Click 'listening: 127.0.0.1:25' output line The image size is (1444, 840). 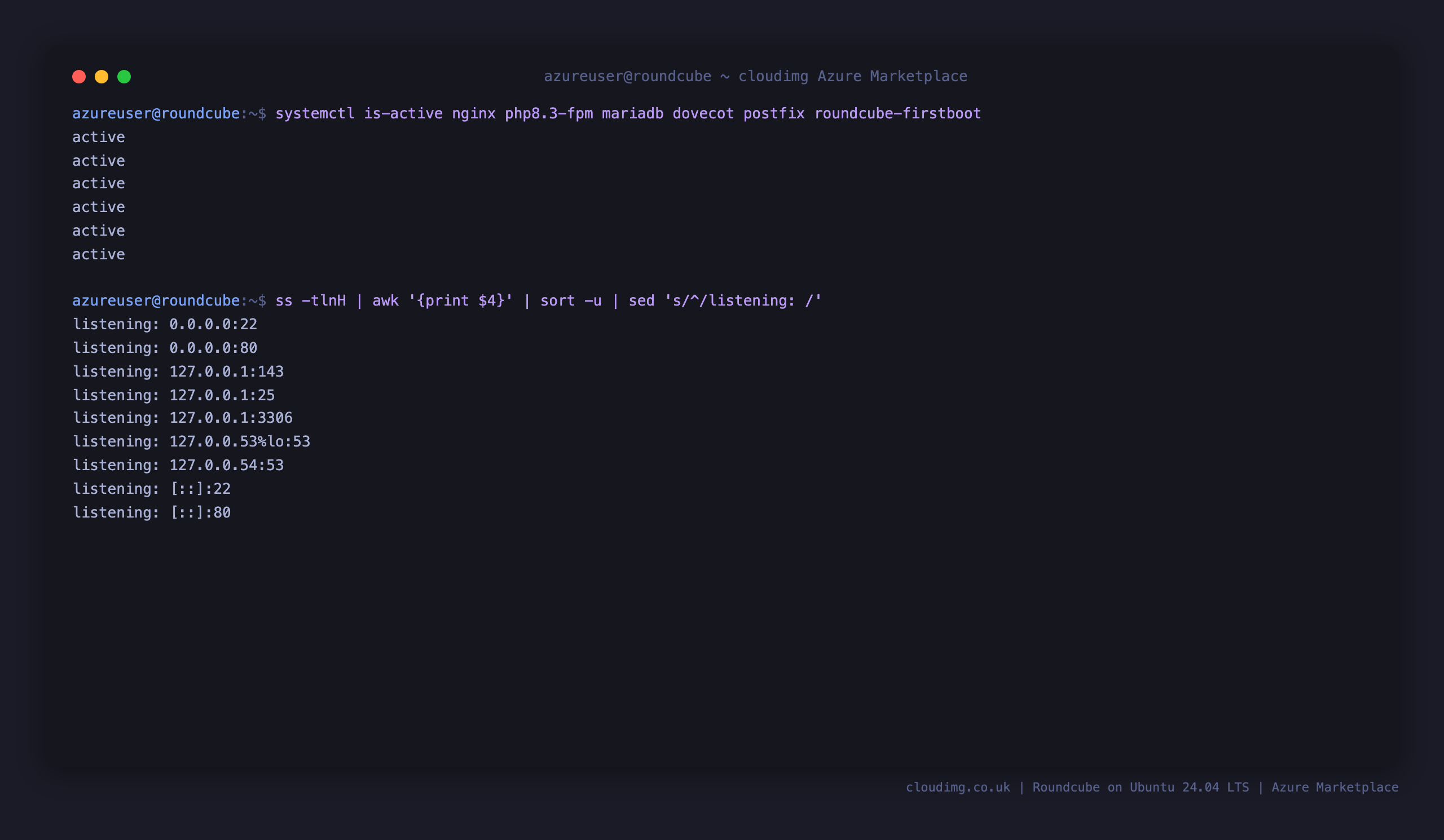coord(174,395)
